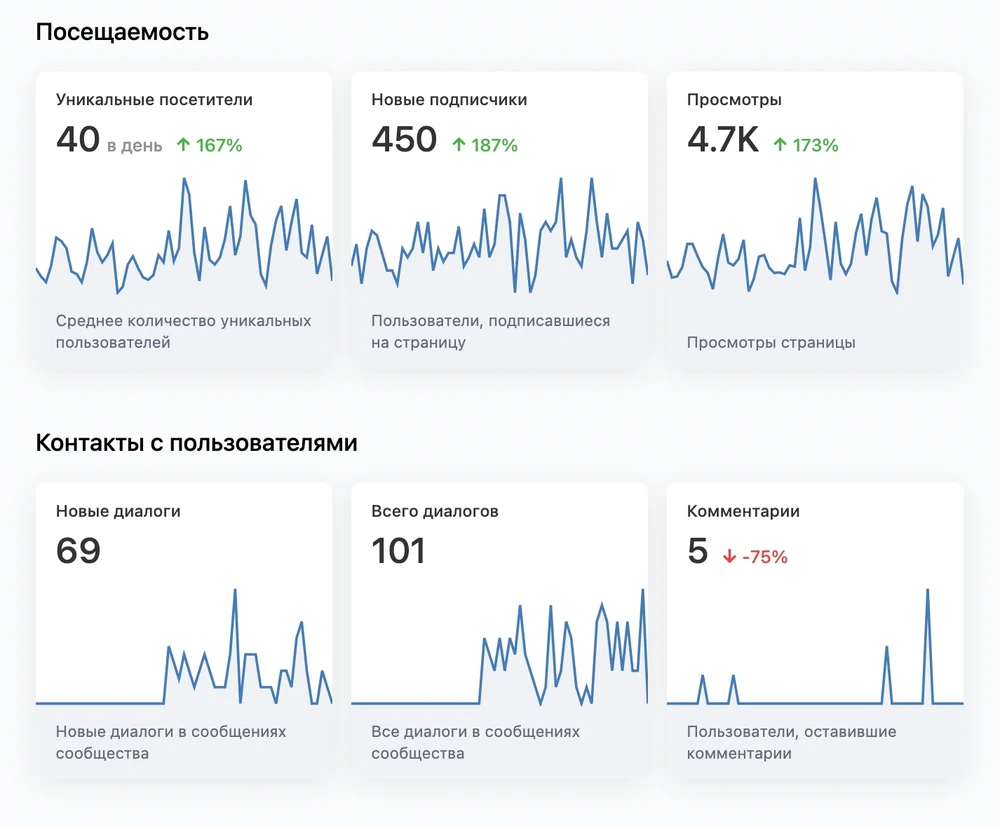Open the comments sparkline chart
Viewport: 1000px width, 826px height.
tap(815, 647)
